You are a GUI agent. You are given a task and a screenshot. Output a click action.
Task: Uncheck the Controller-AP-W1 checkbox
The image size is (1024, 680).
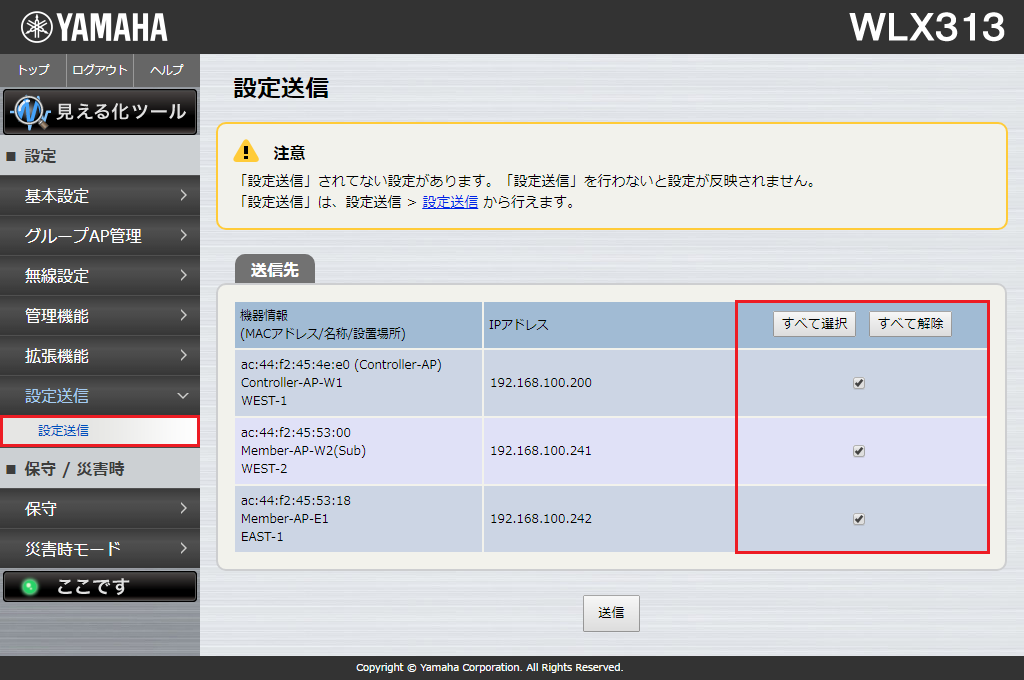(858, 383)
